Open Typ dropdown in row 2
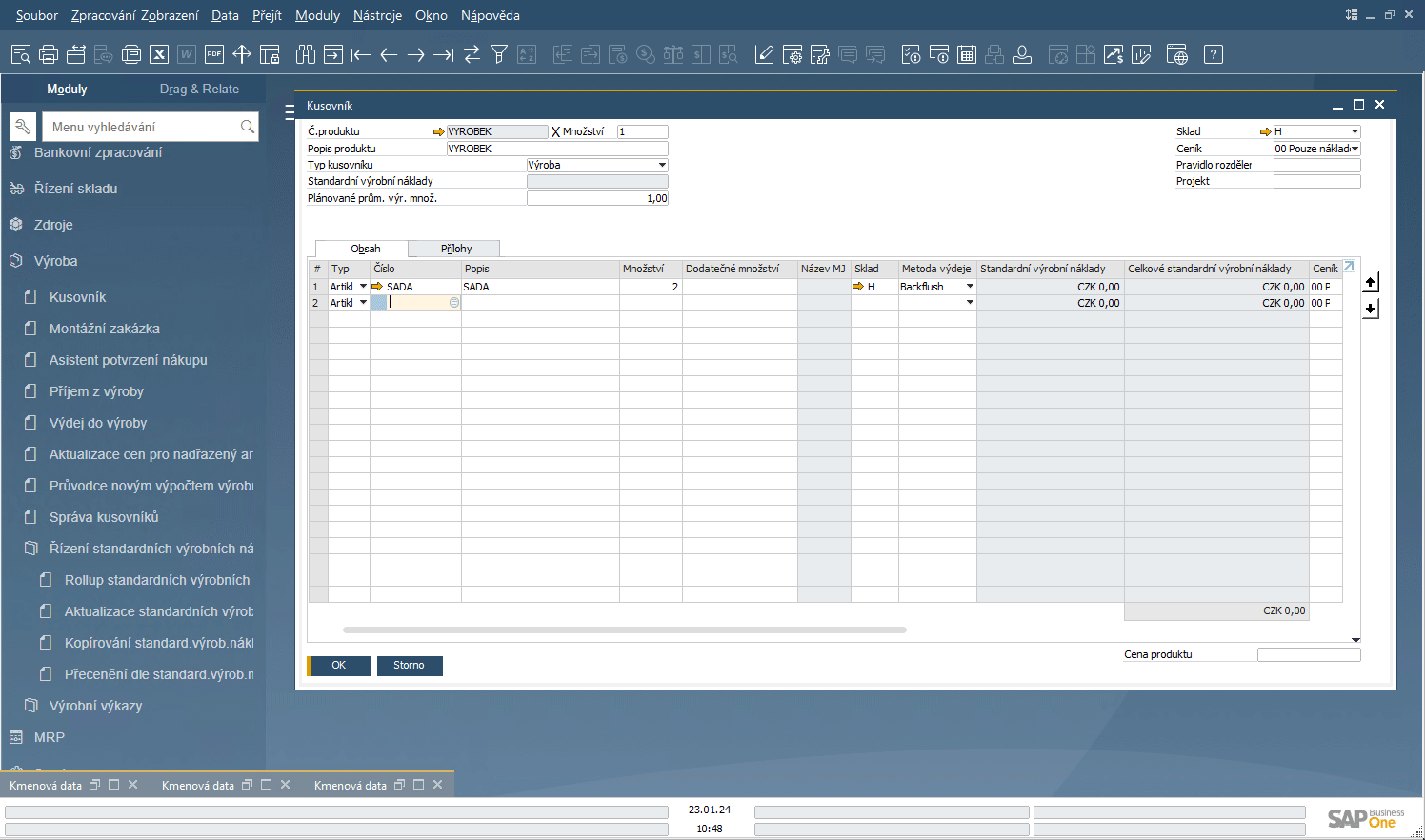Screen dimensions: 1425x840 point(363,303)
